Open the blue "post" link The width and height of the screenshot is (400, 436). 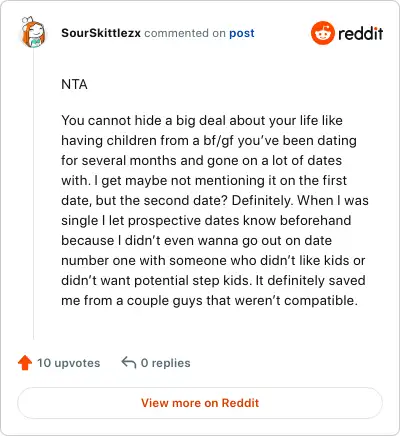[242, 33]
